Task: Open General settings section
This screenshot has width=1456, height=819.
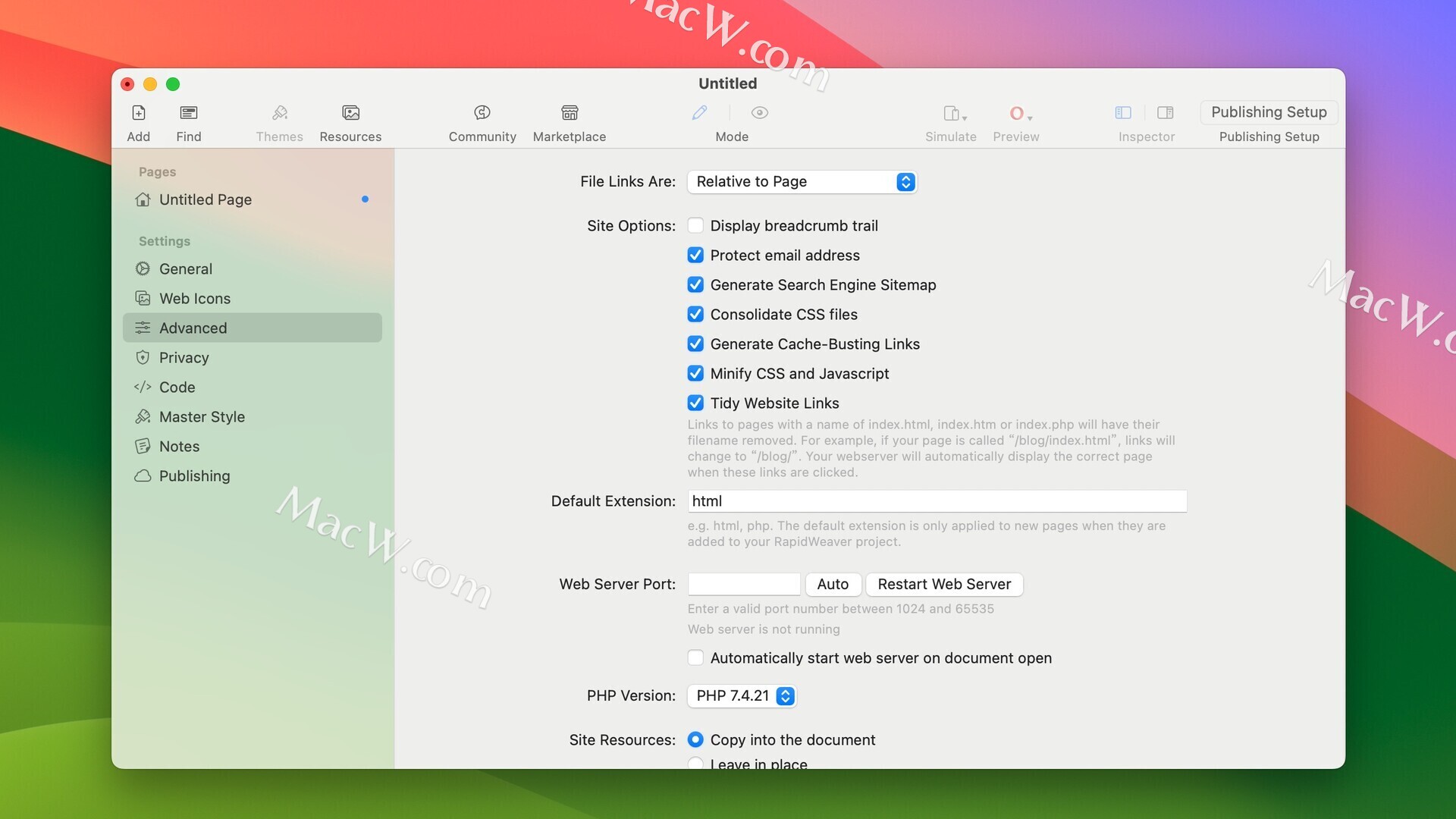Action: pyautogui.click(x=253, y=268)
